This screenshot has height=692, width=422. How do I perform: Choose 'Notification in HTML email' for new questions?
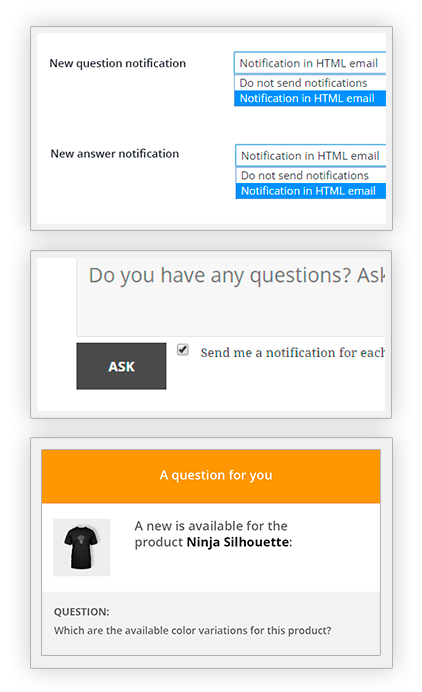[x=309, y=98]
